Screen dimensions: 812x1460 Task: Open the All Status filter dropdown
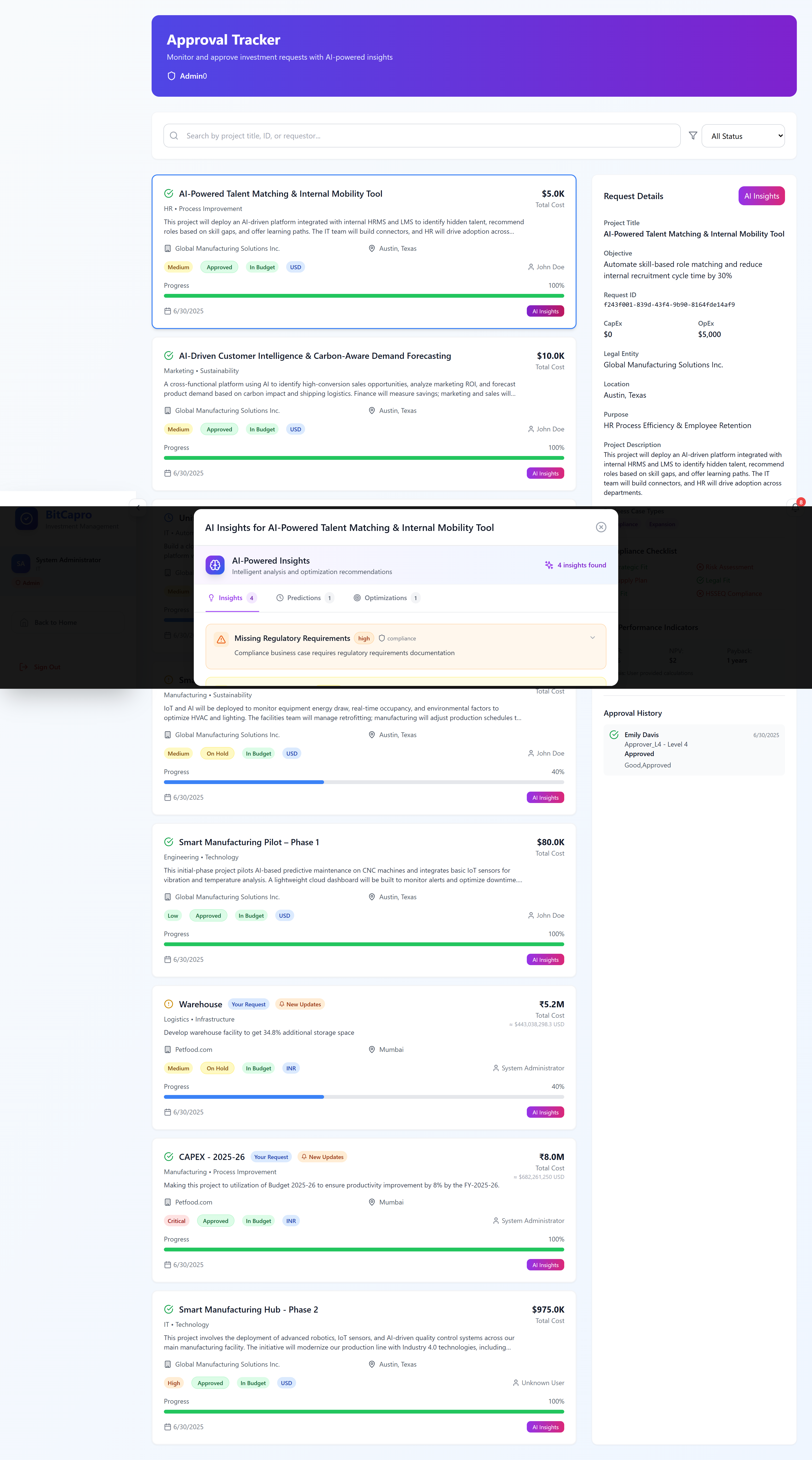point(742,136)
